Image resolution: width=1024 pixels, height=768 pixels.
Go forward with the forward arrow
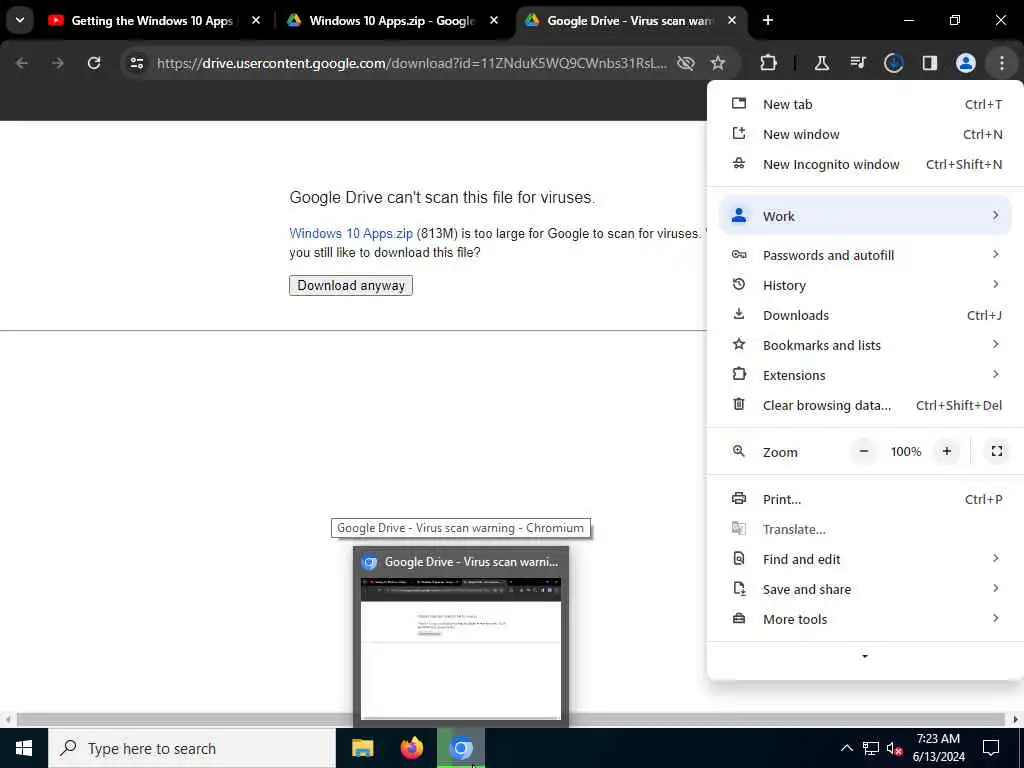(x=57, y=63)
